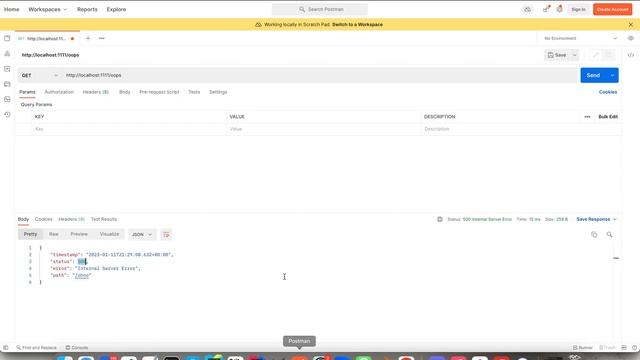Open Environments panel in the sidebar
640x360 pixels.
[x=7, y=69]
